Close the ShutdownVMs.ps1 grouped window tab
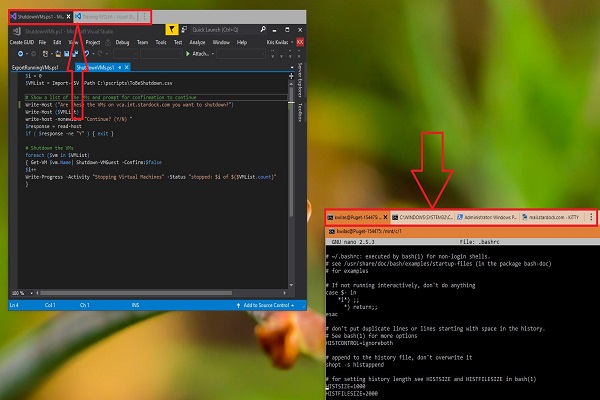600x400 pixels. click(x=66, y=17)
